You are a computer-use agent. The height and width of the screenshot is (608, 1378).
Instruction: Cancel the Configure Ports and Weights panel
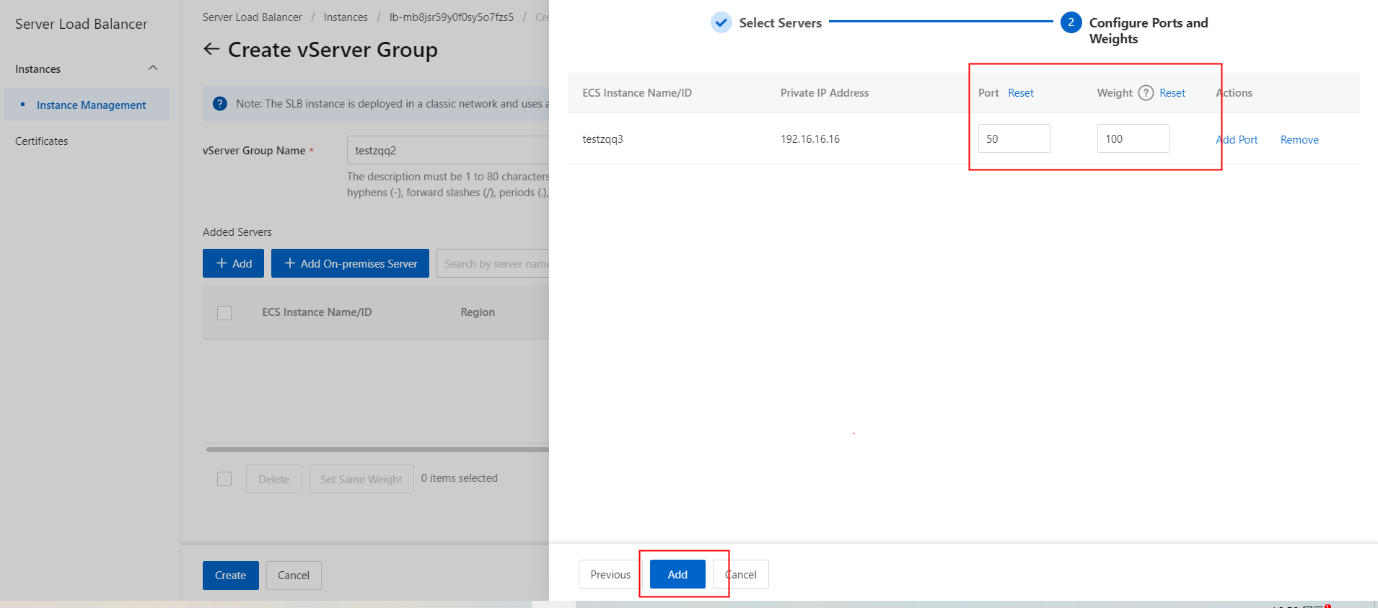tap(741, 574)
